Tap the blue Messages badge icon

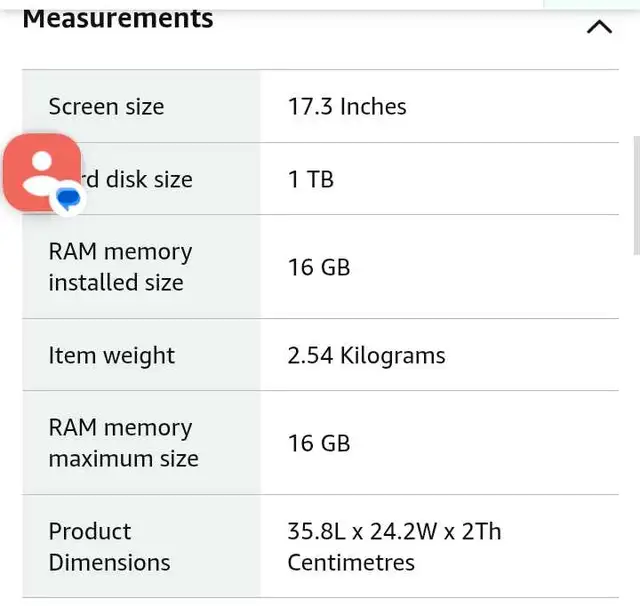tap(68, 198)
